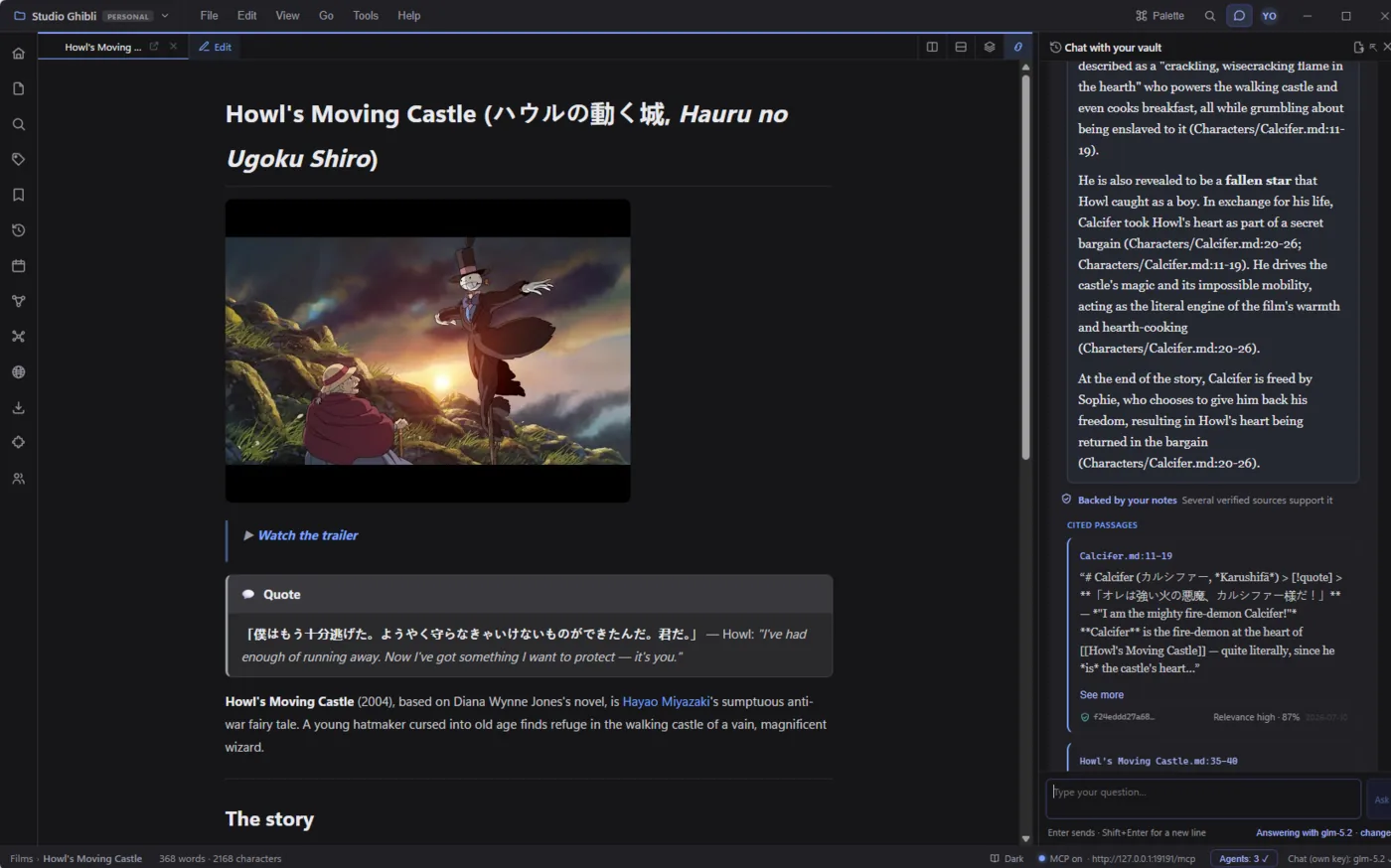Click the 'Relevance high · 87%' label
Image resolution: width=1391 pixels, height=868 pixels.
1256,717
